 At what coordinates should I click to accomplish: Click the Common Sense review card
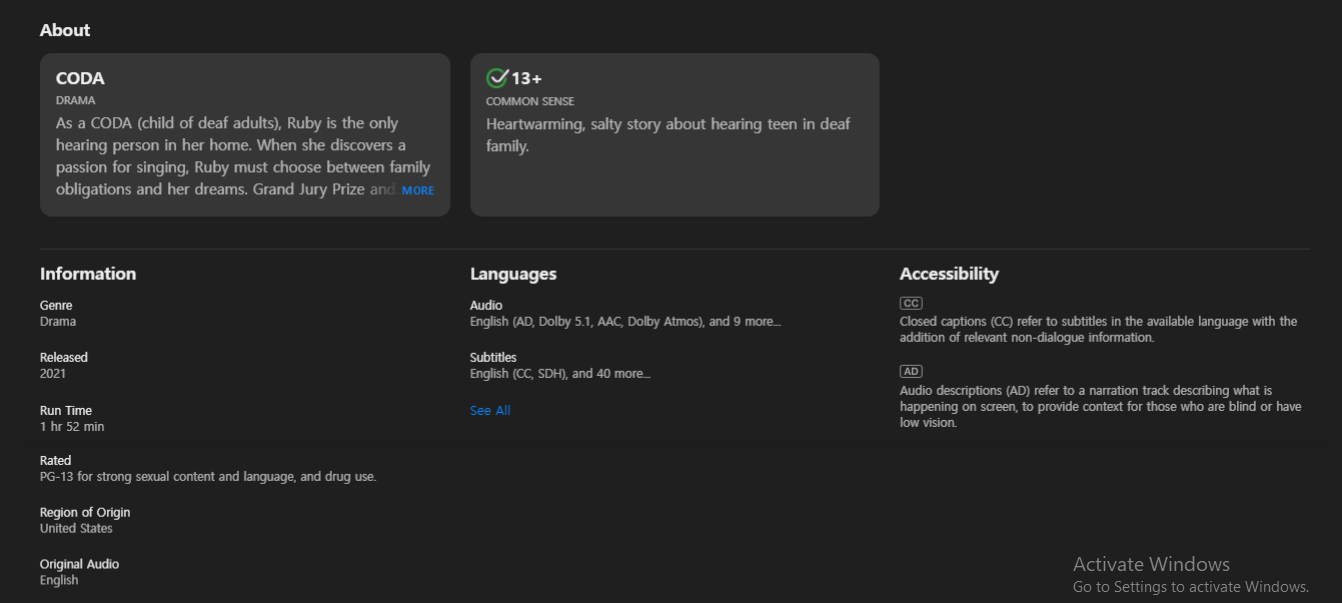click(x=674, y=134)
